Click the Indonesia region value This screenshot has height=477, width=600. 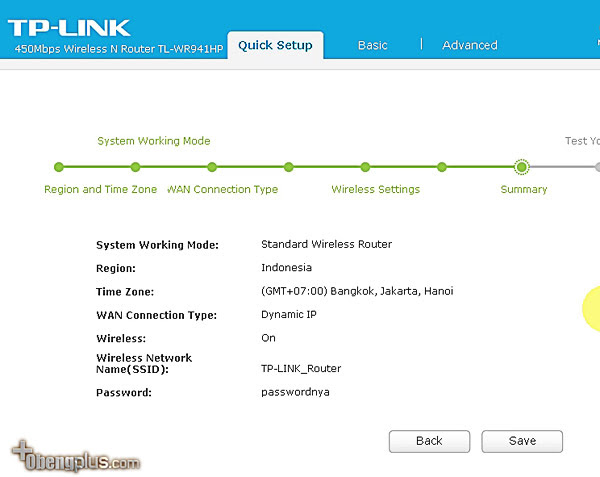[x=286, y=268]
